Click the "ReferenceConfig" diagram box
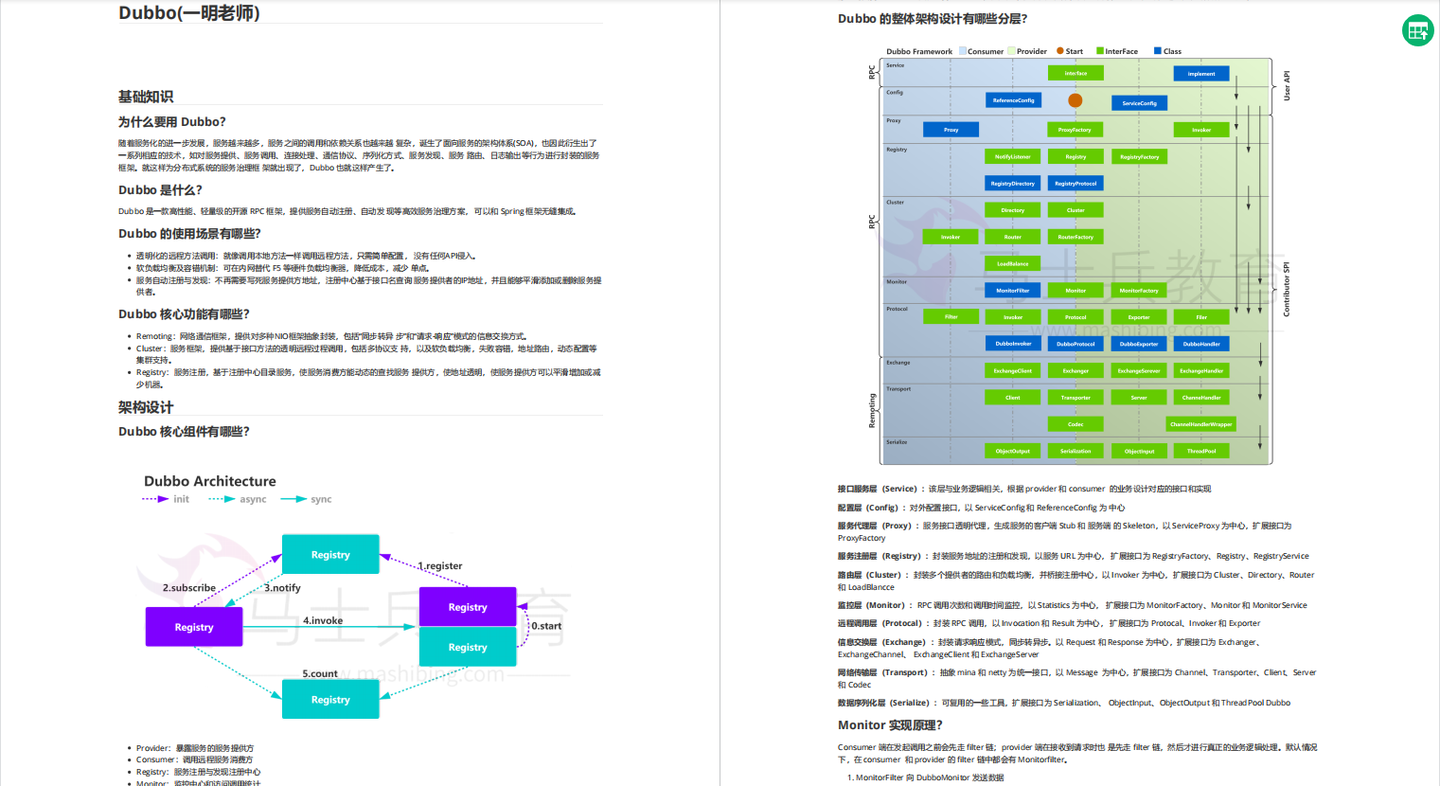The height and width of the screenshot is (786, 1440). (x=1013, y=100)
